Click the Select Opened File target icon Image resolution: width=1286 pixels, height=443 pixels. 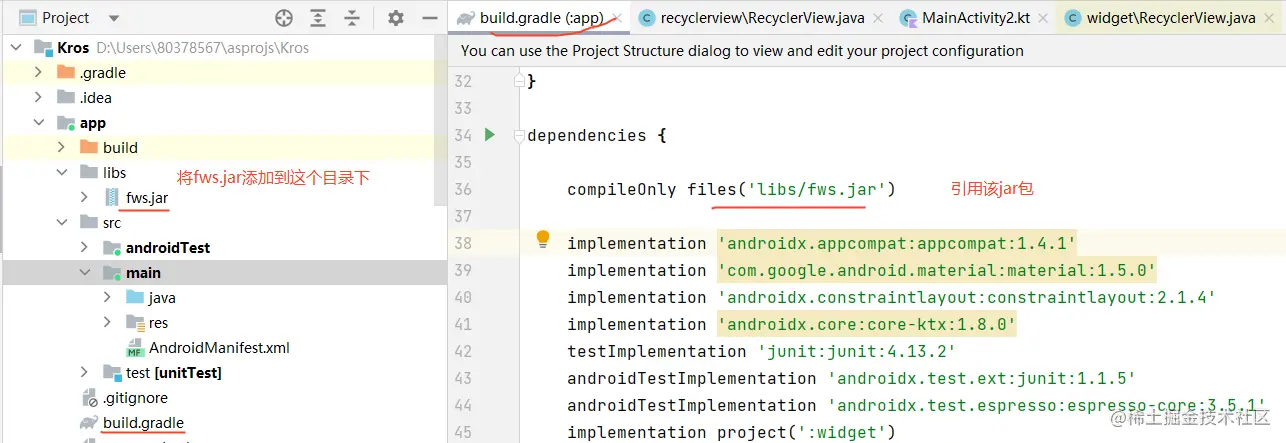tap(284, 18)
